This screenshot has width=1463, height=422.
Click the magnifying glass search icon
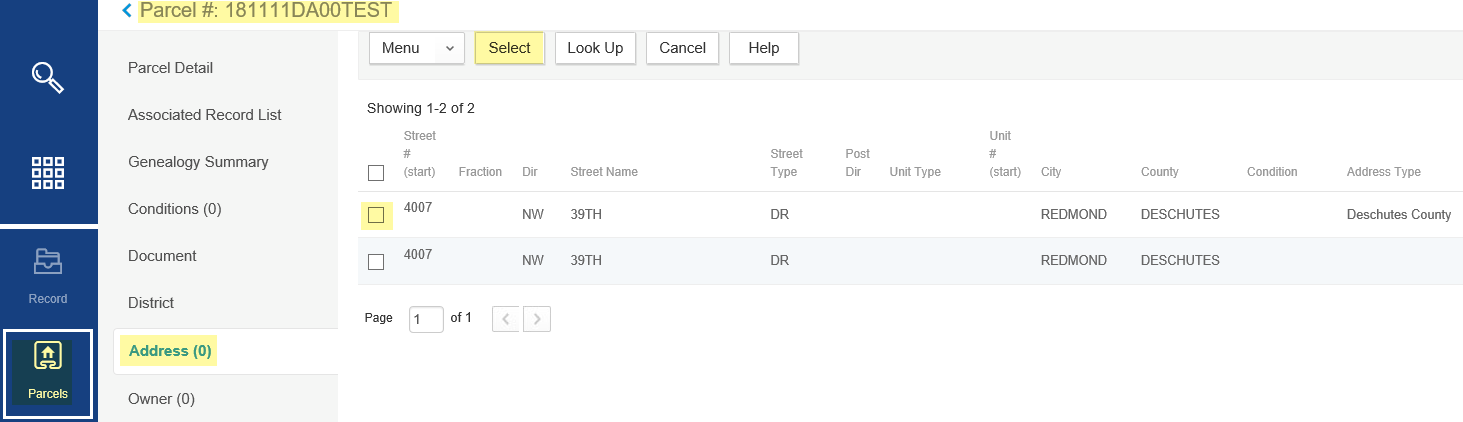click(x=48, y=76)
